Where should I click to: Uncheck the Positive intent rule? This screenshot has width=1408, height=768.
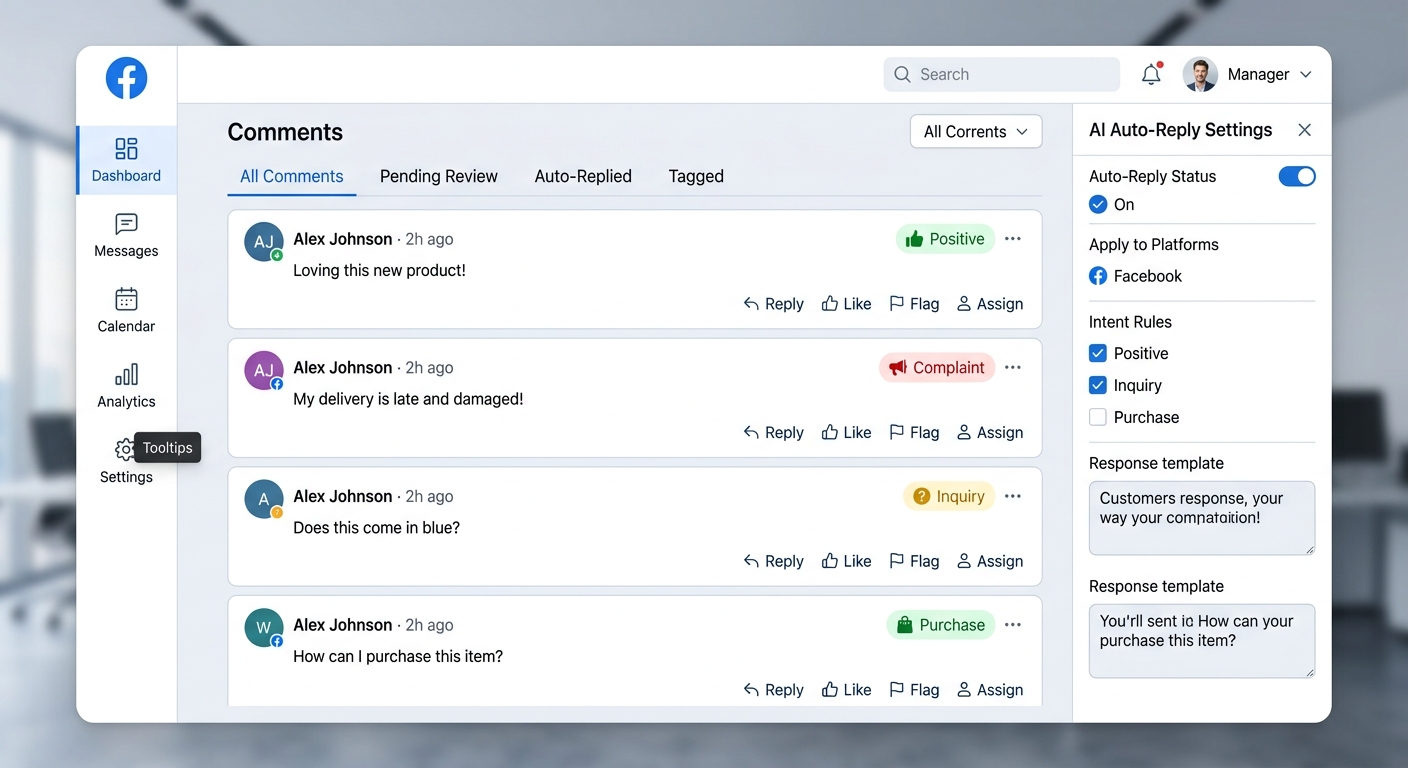point(1098,354)
